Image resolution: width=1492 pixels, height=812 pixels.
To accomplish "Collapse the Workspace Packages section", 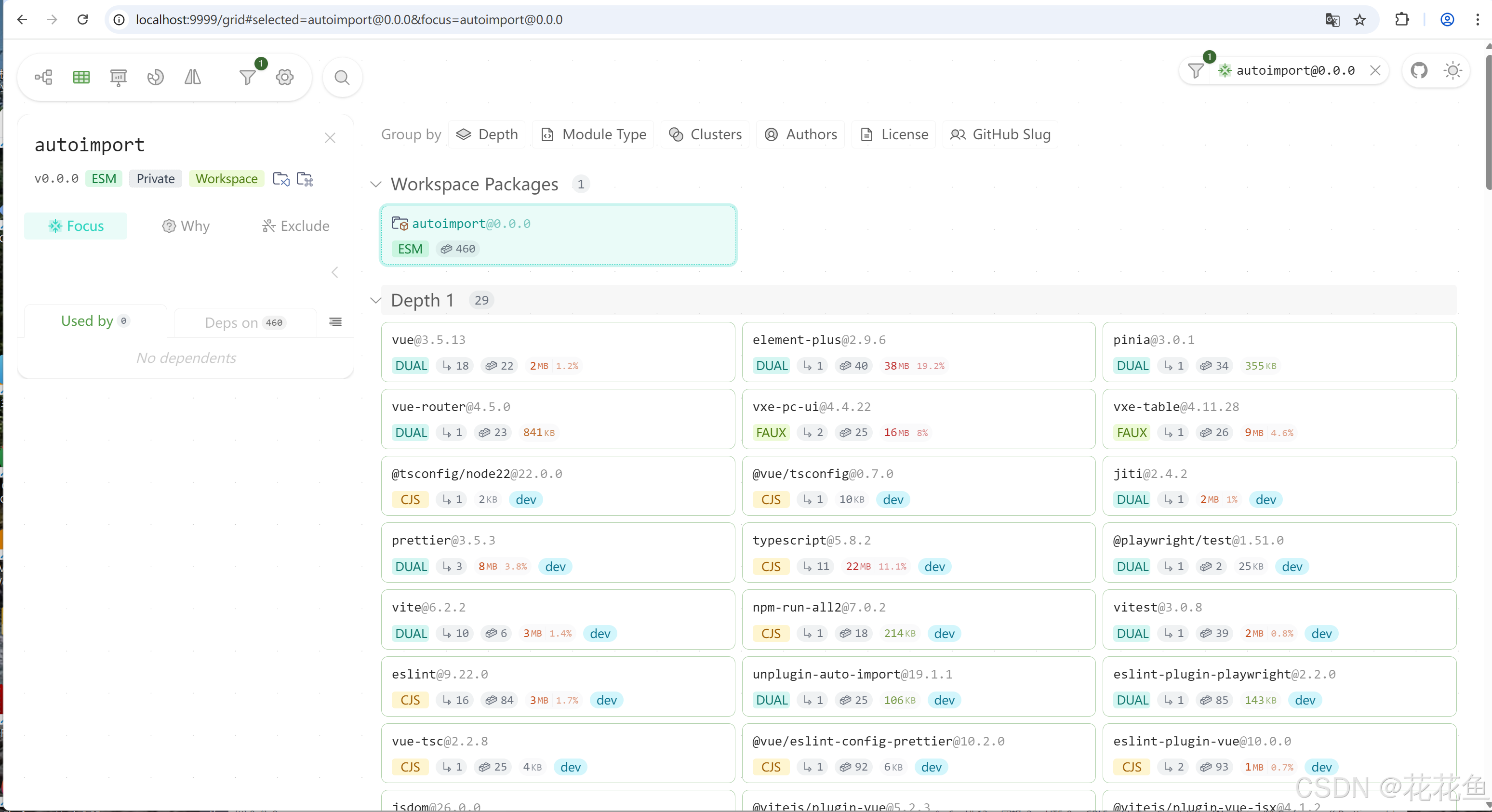I will [376, 184].
